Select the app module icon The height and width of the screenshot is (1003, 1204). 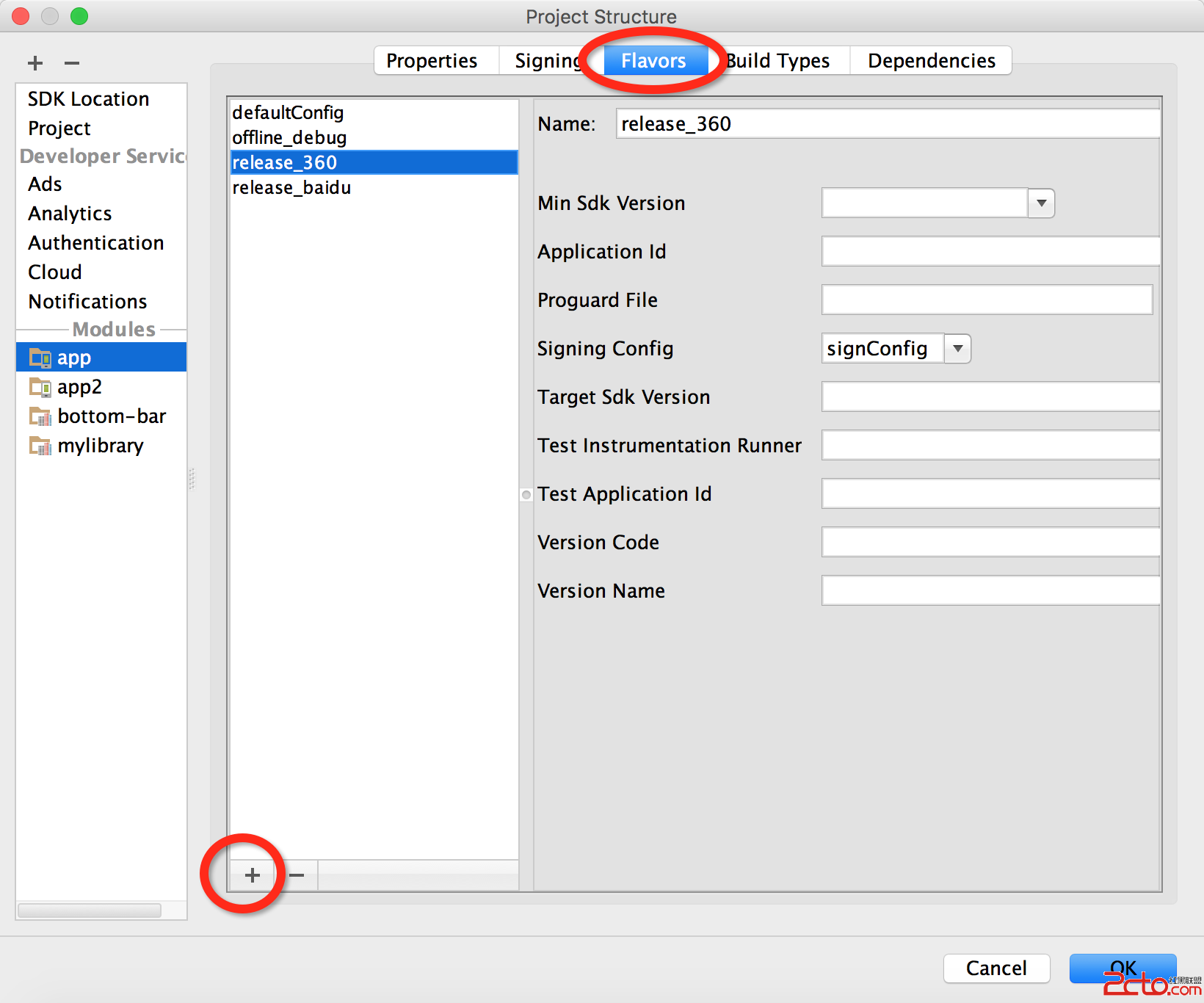(x=40, y=358)
